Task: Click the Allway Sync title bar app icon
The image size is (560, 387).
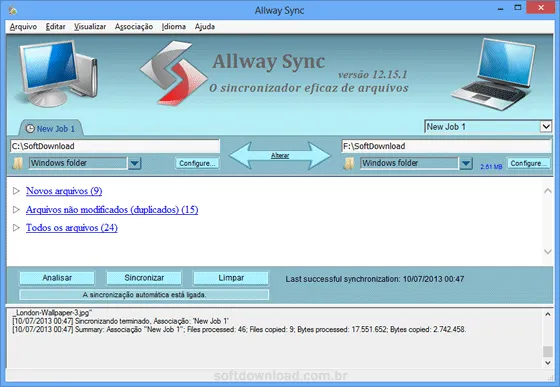Action: 13,10
